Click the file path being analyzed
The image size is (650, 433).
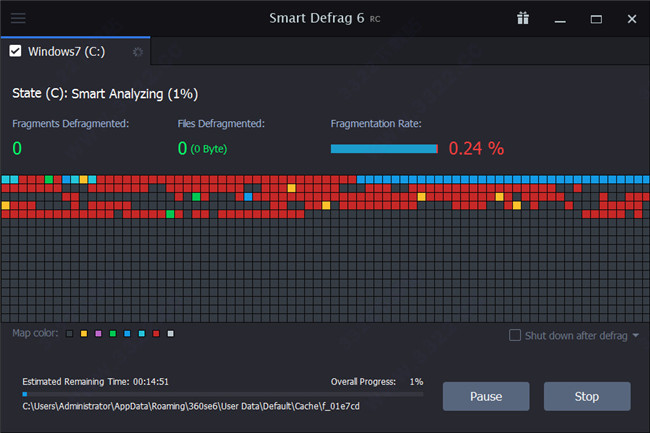[x=191, y=406]
